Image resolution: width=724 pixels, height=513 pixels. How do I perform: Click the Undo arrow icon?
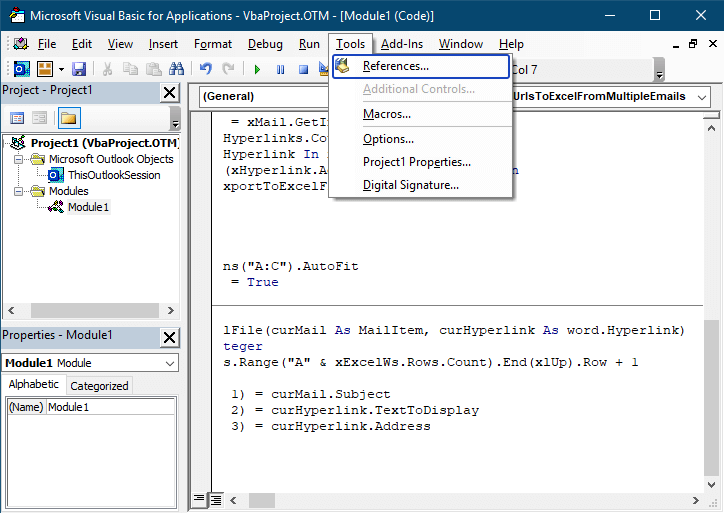tap(205, 69)
